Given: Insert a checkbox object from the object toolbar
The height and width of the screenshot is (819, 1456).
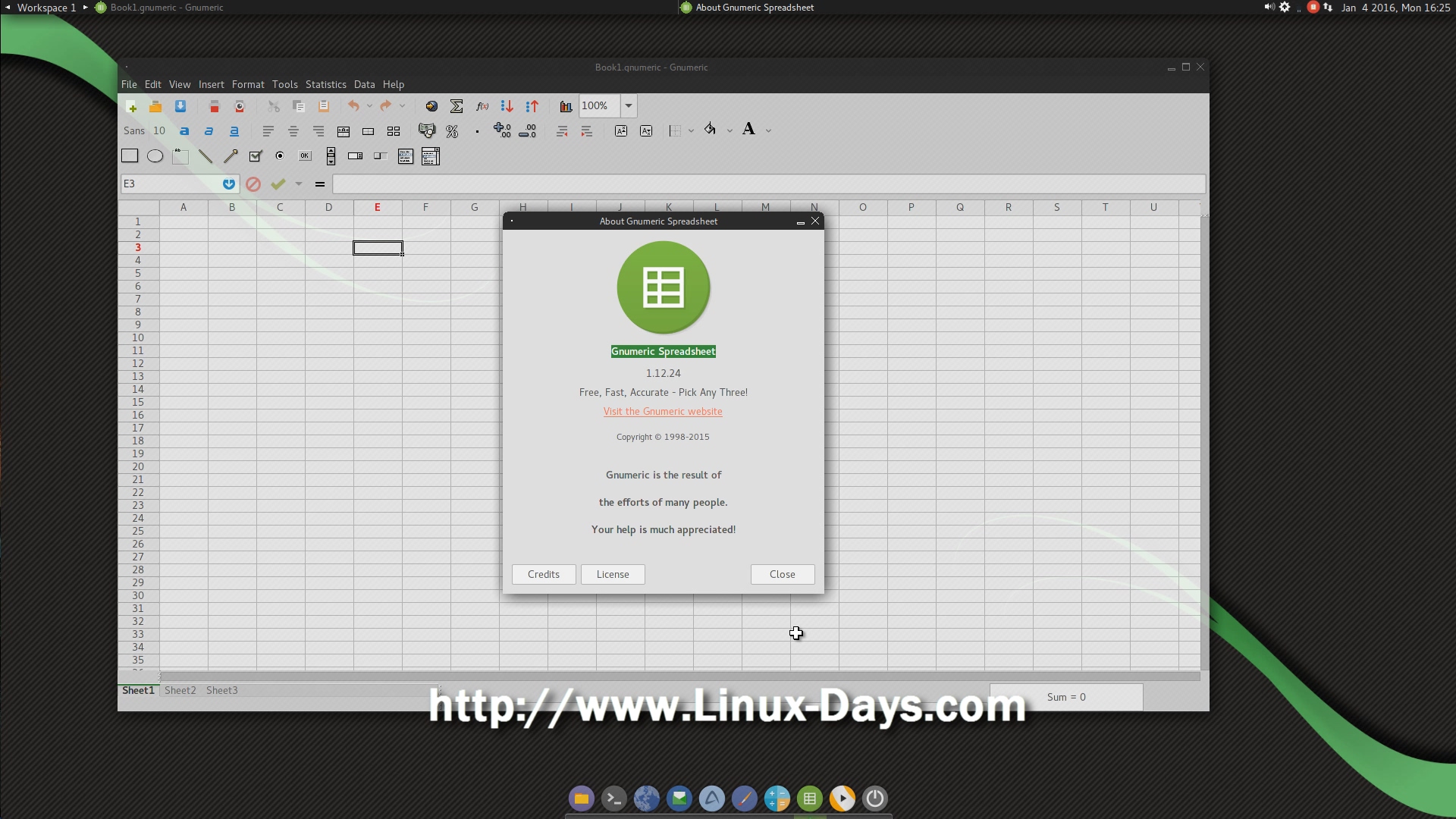Looking at the screenshot, I should tap(256, 156).
